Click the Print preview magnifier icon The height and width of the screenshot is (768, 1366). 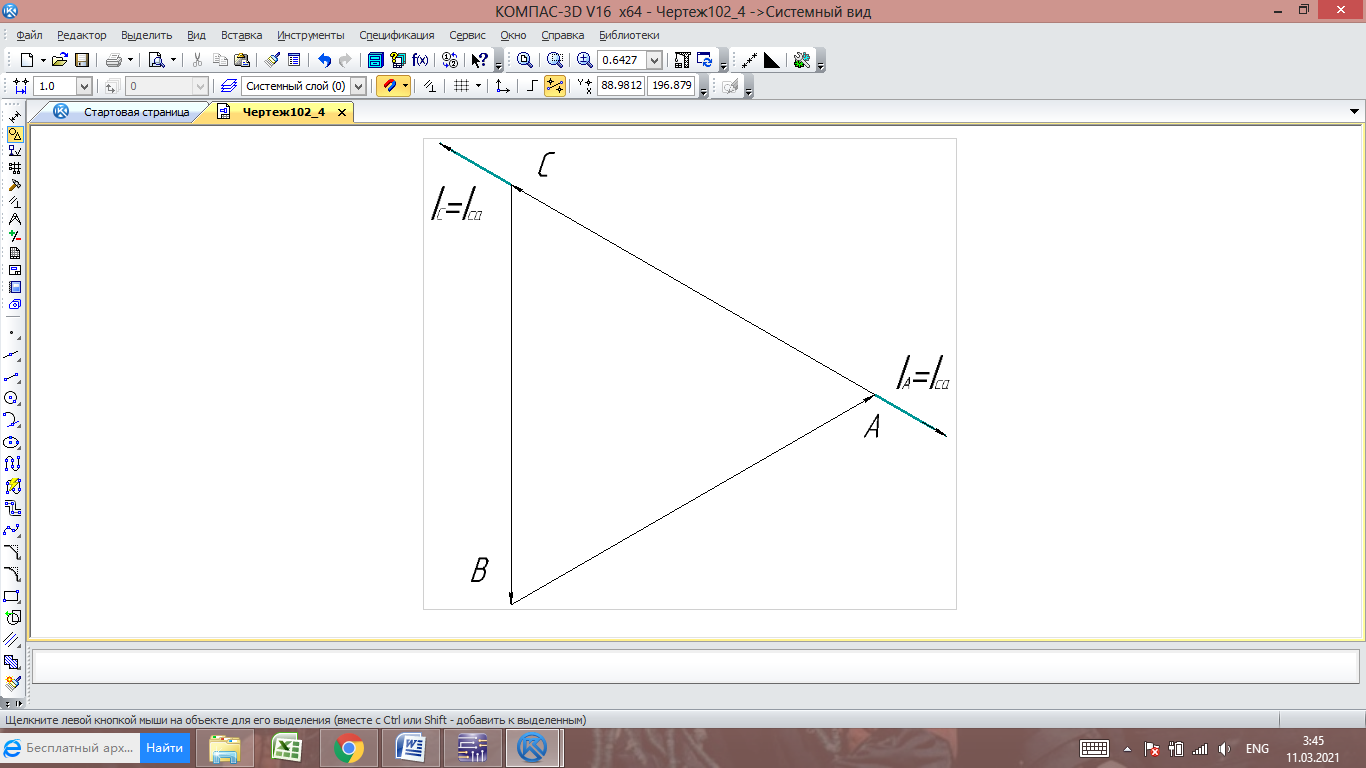(x=156, y=60)
